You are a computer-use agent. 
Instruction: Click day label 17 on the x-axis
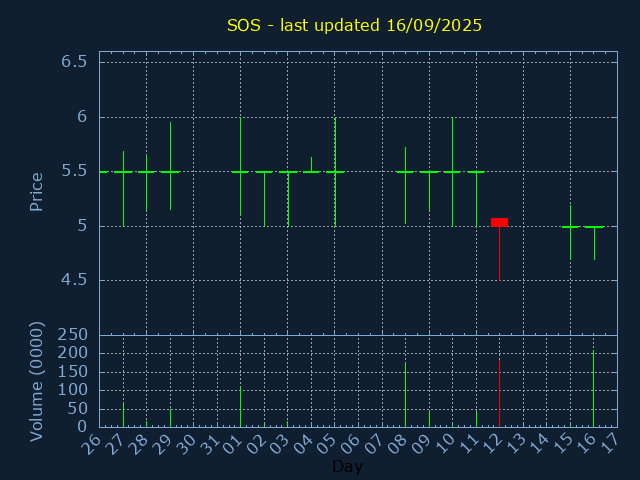click(609, 444)
